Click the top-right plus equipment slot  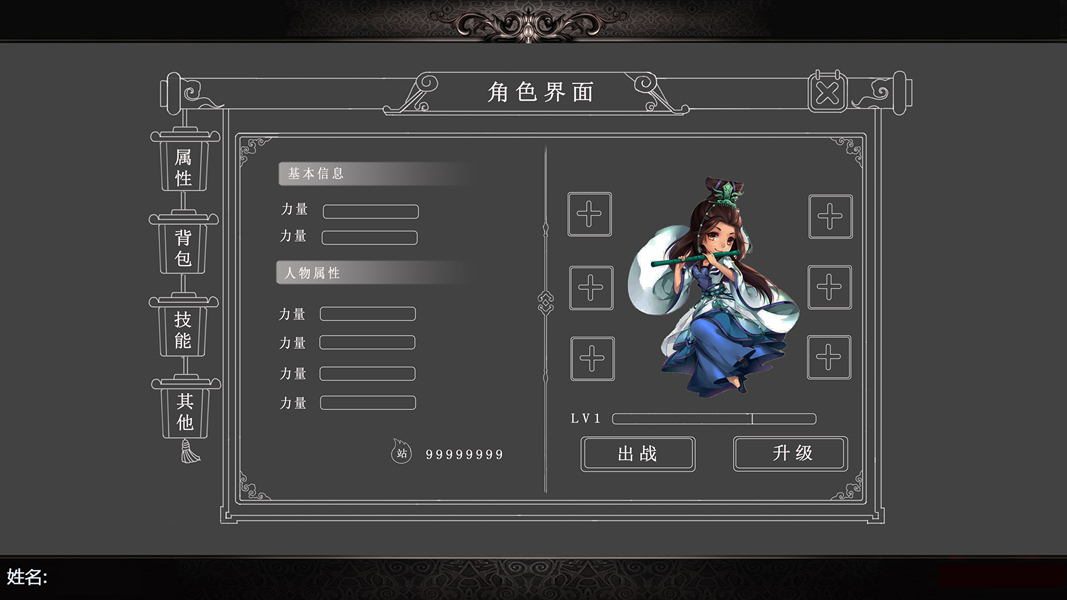(x=830, y=216)
